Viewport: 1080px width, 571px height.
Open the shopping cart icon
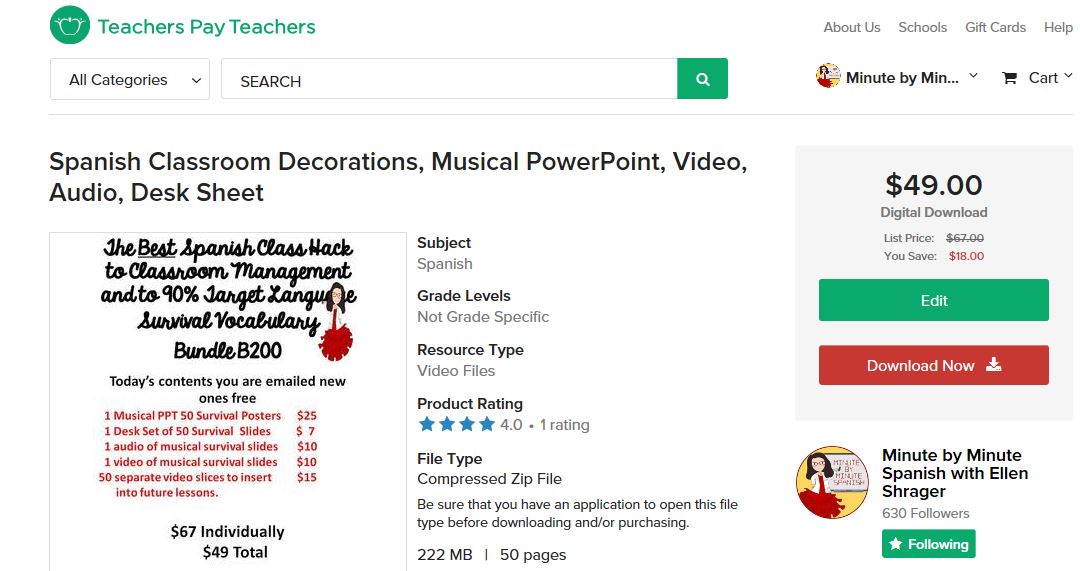[1010, 78]
